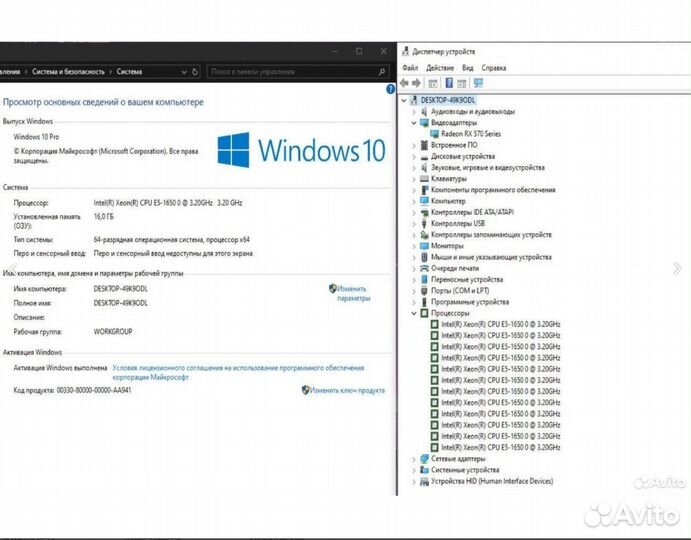Click the Встроенное ПО category icon
The image size is (691, 540).
(424, 145)
